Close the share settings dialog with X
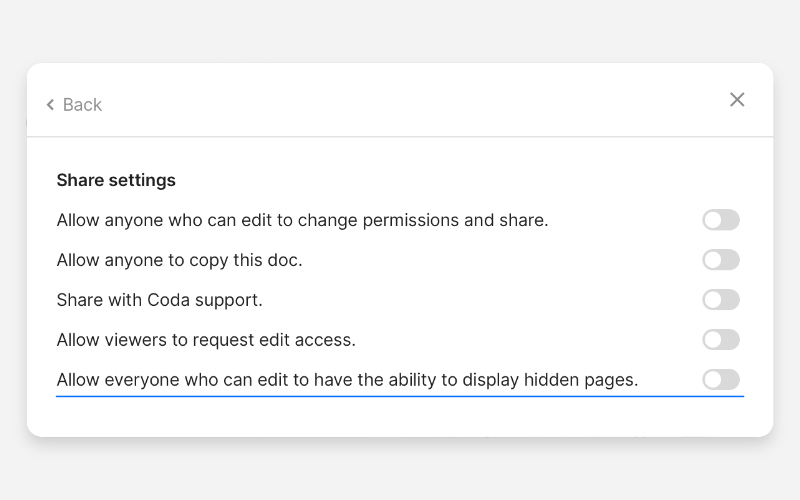This screenshot has height=500, width=800. coord(737,99)
